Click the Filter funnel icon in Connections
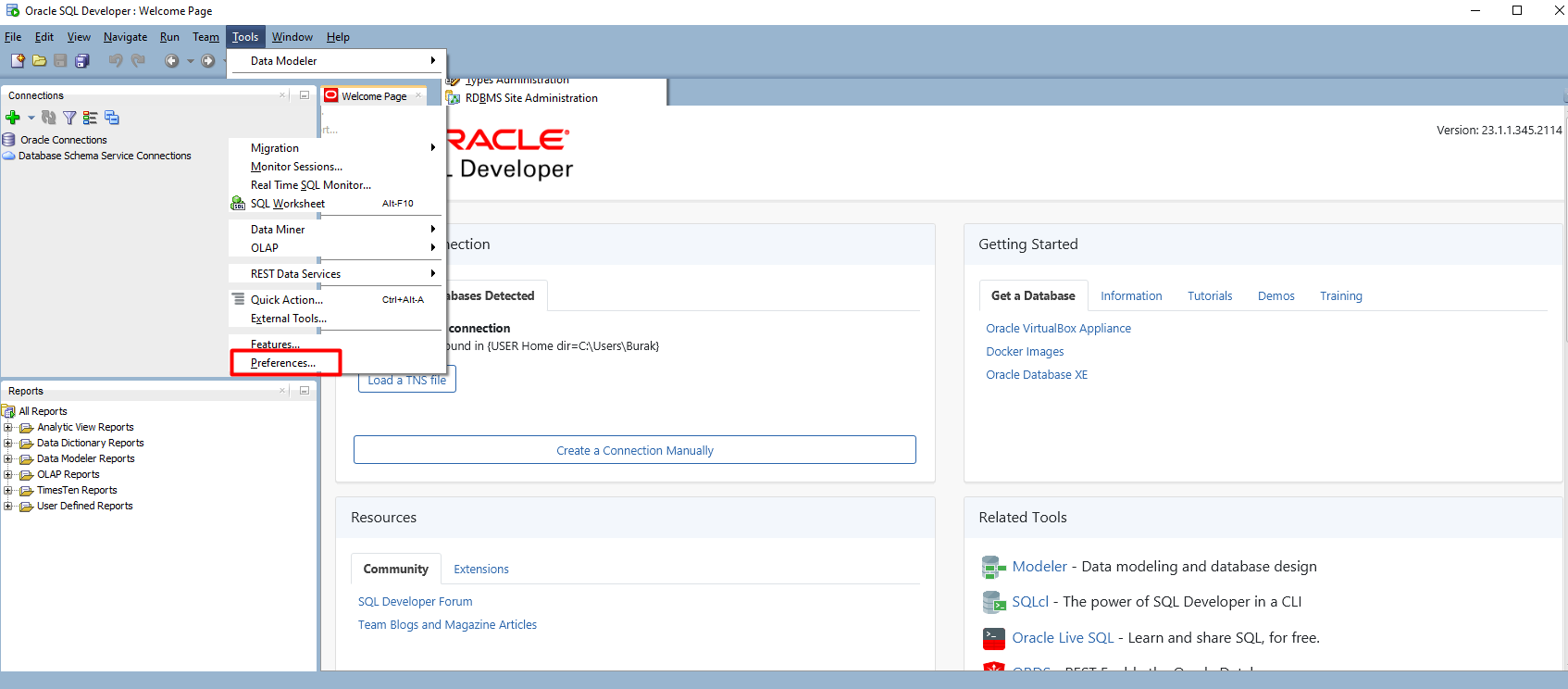The width and height of the screenshot is (1568, 689). coord(69,118)
